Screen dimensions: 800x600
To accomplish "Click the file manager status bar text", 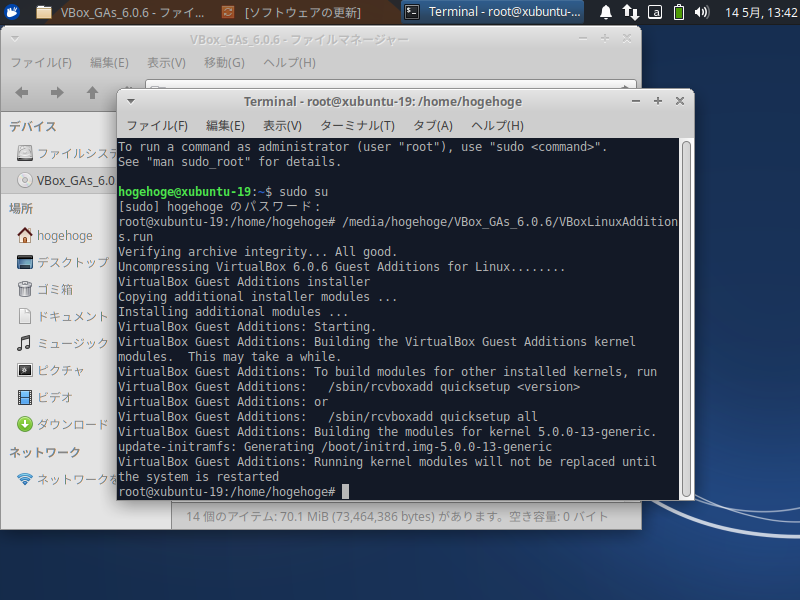I will click(x=396, y=517).
